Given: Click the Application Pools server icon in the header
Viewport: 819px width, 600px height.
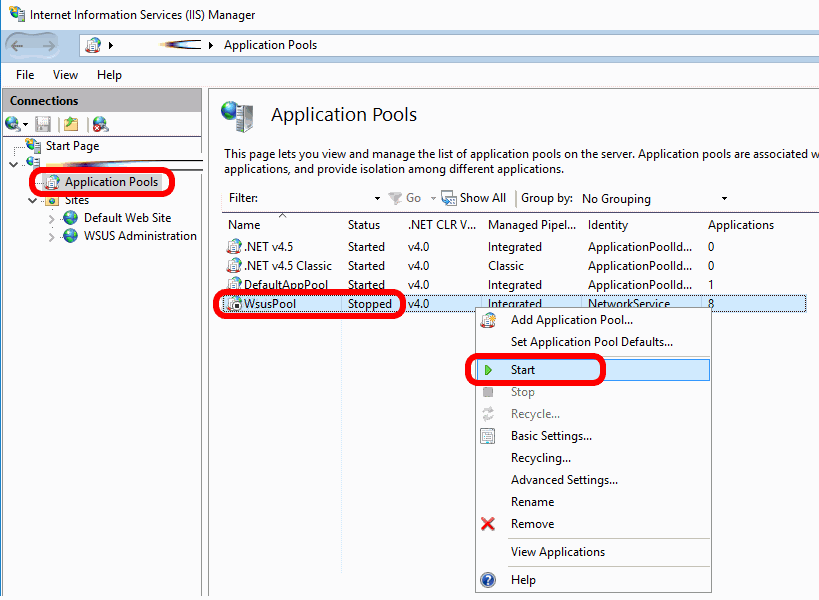Looking at the screenshot, I should click(238, 115).
